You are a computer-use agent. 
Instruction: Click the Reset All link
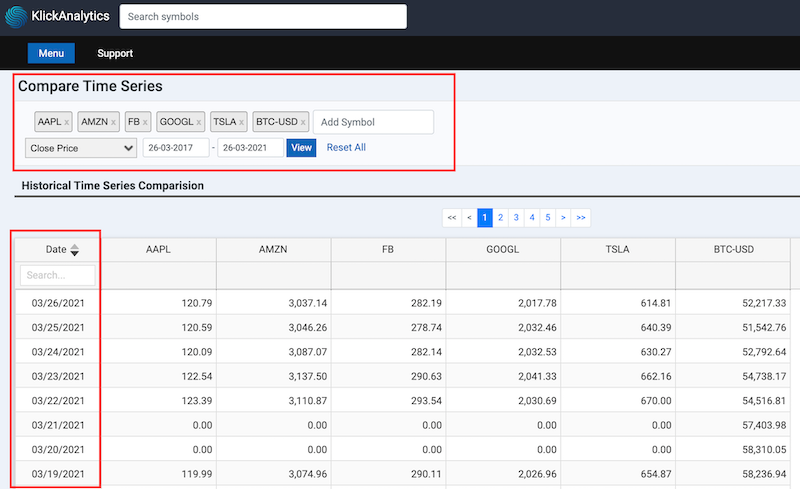(346, 148)
